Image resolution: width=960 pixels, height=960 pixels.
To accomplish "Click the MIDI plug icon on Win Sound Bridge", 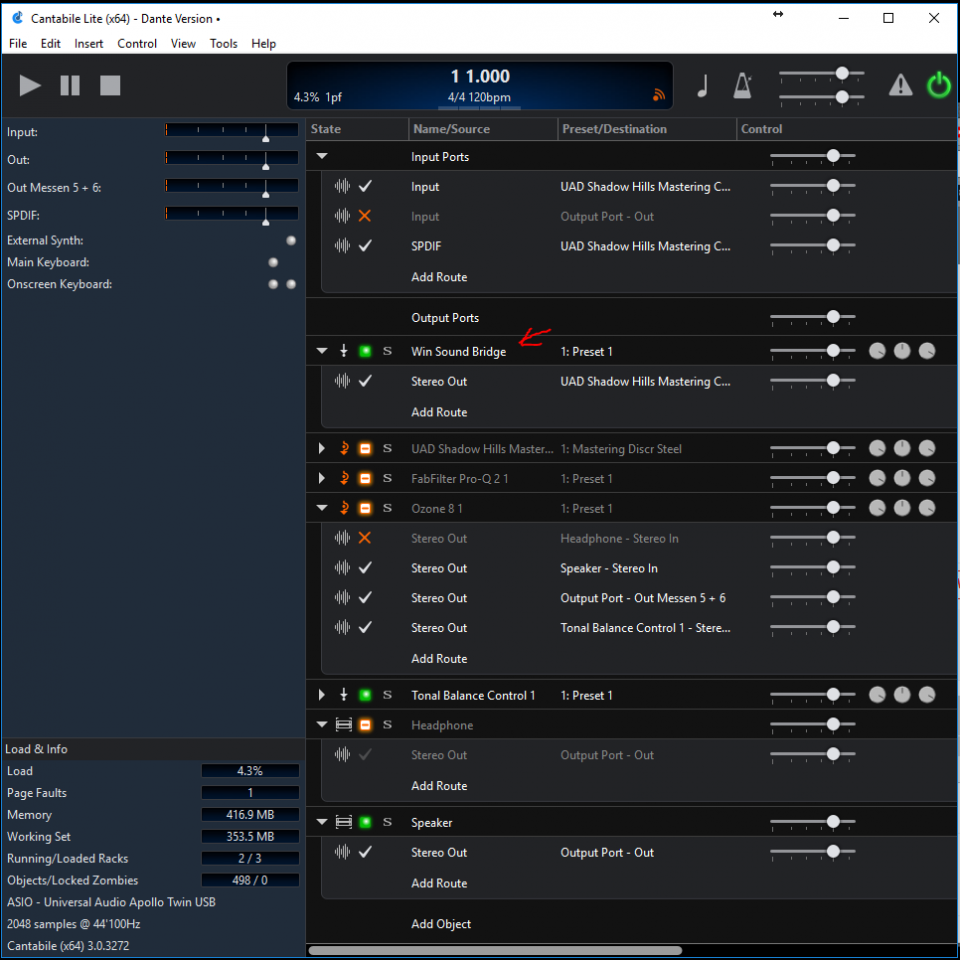I will [343, 351].
